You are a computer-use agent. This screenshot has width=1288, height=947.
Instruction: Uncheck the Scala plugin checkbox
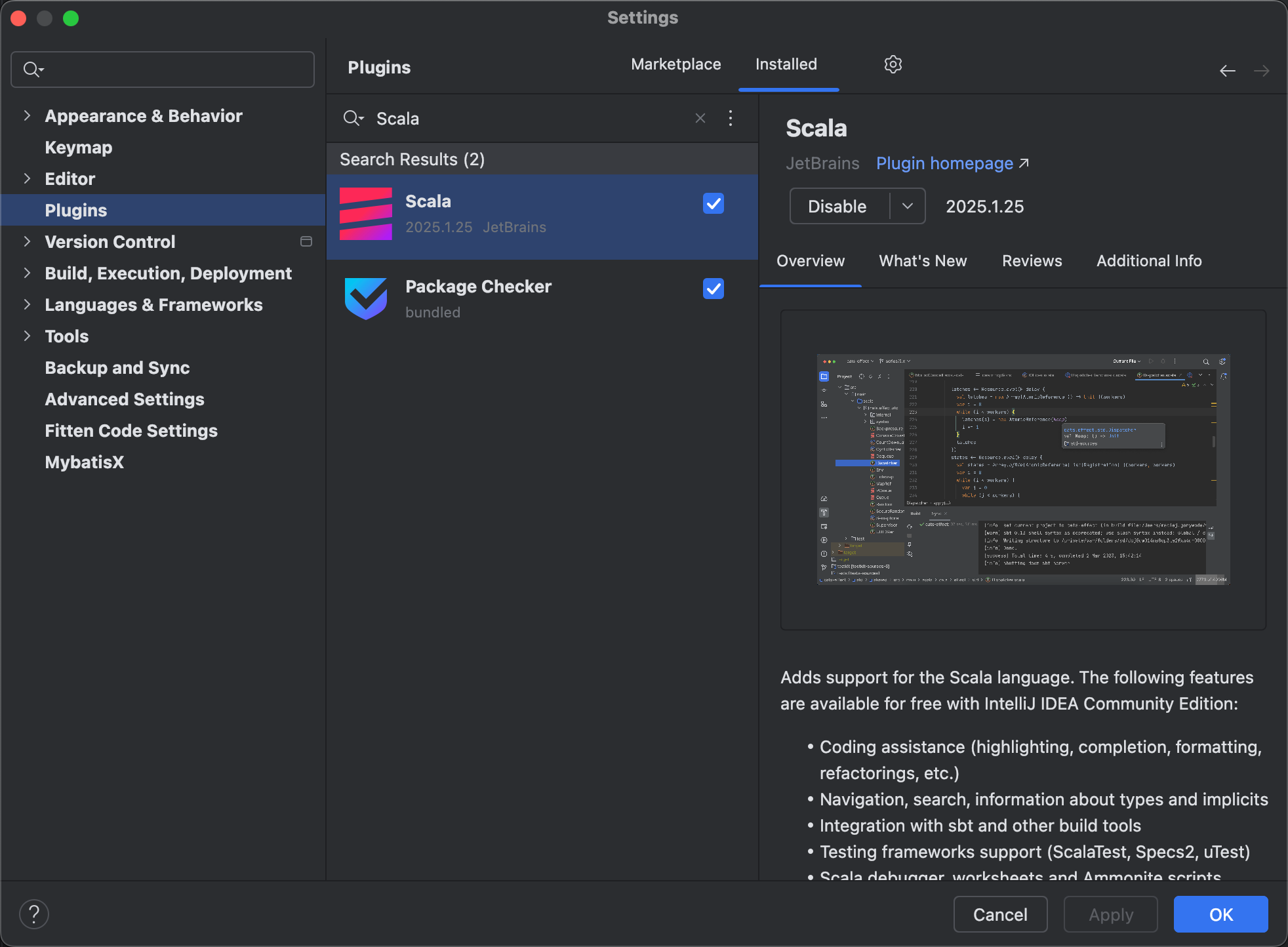pos(713,203)
